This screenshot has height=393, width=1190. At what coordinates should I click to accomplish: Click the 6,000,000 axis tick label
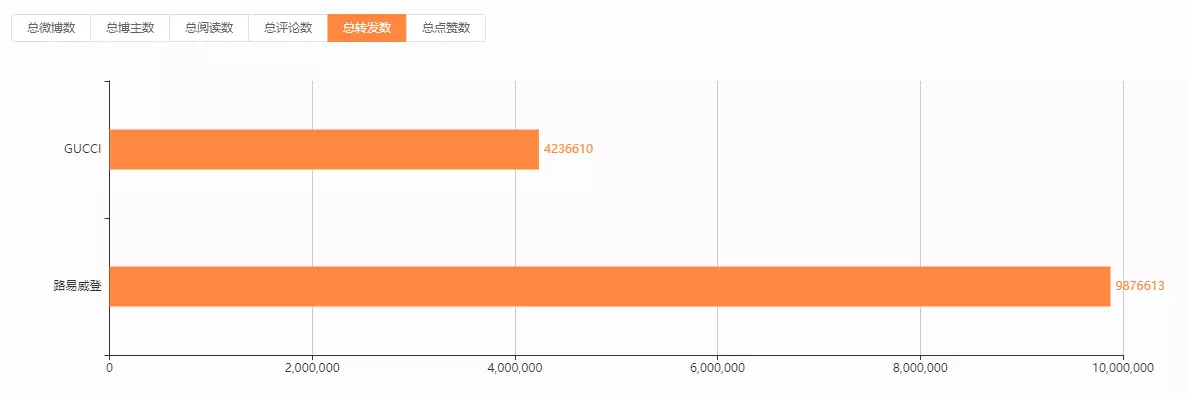(718, 368)
